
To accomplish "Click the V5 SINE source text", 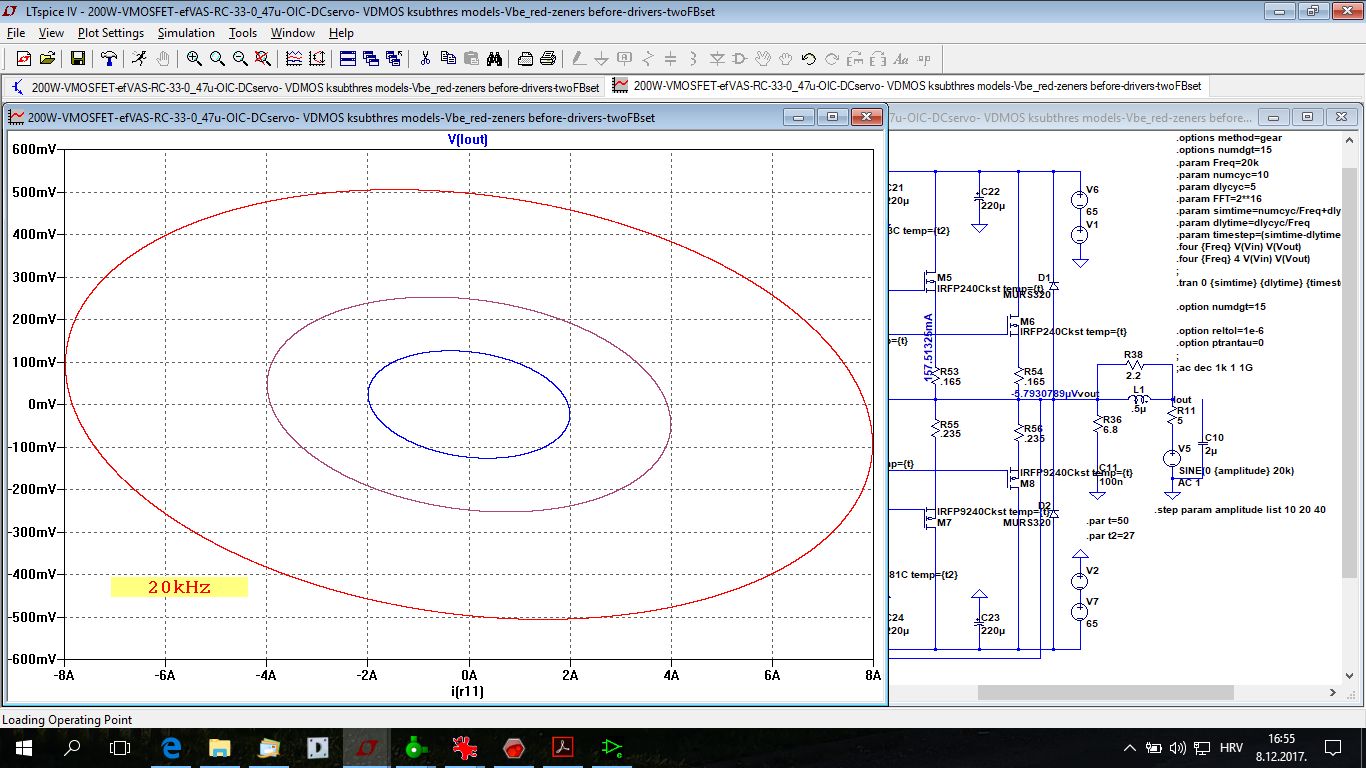I will pos(1235,471).
